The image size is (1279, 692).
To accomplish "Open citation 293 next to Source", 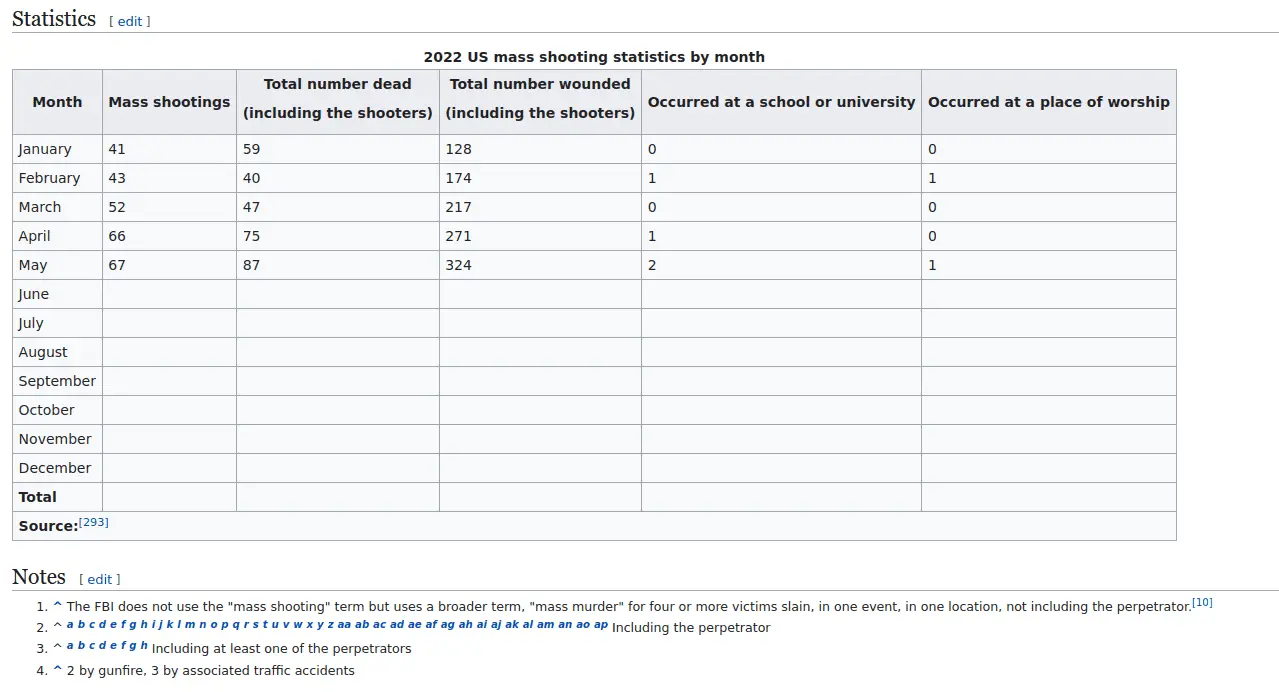I will pyautogui.click(x=94, y=522).
